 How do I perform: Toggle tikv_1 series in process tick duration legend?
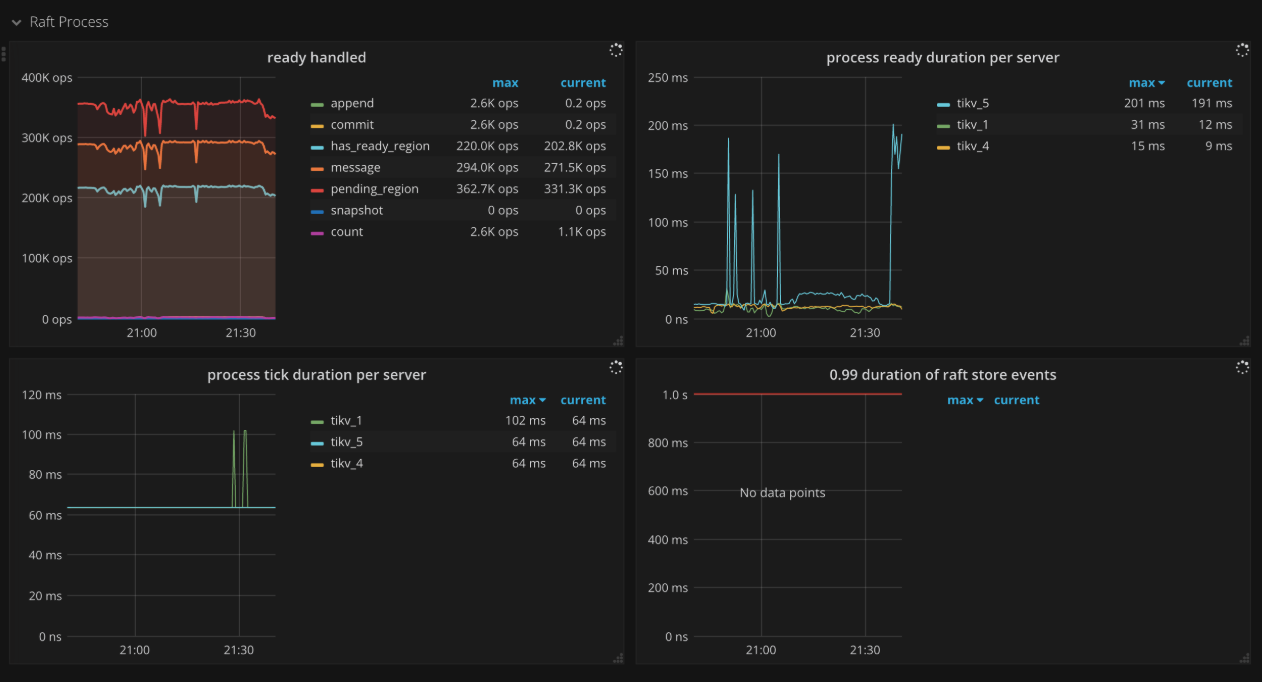[346, 420]
